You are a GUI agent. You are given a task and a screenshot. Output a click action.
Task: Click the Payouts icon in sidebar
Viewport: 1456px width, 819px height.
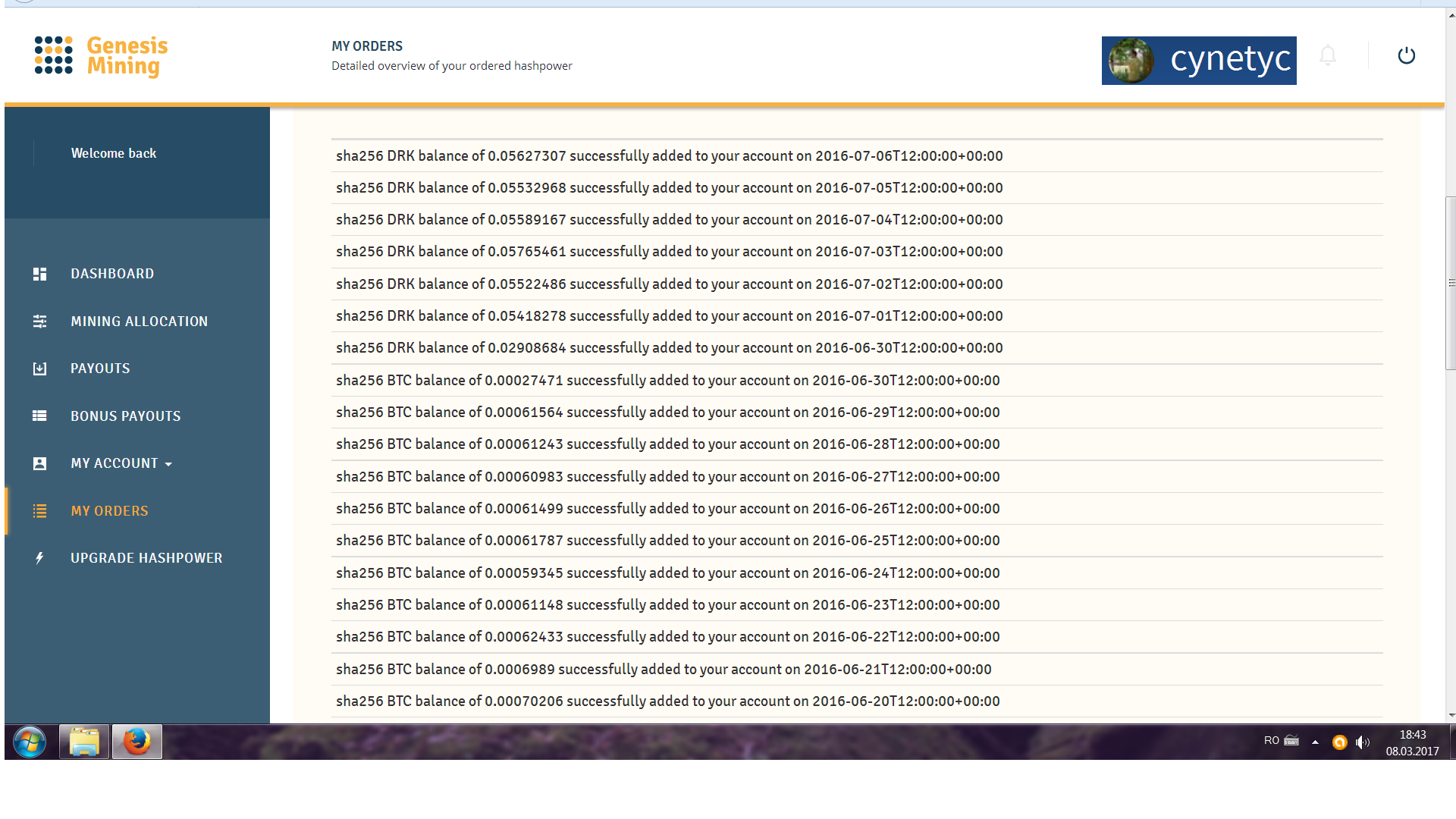coord(39,368)
